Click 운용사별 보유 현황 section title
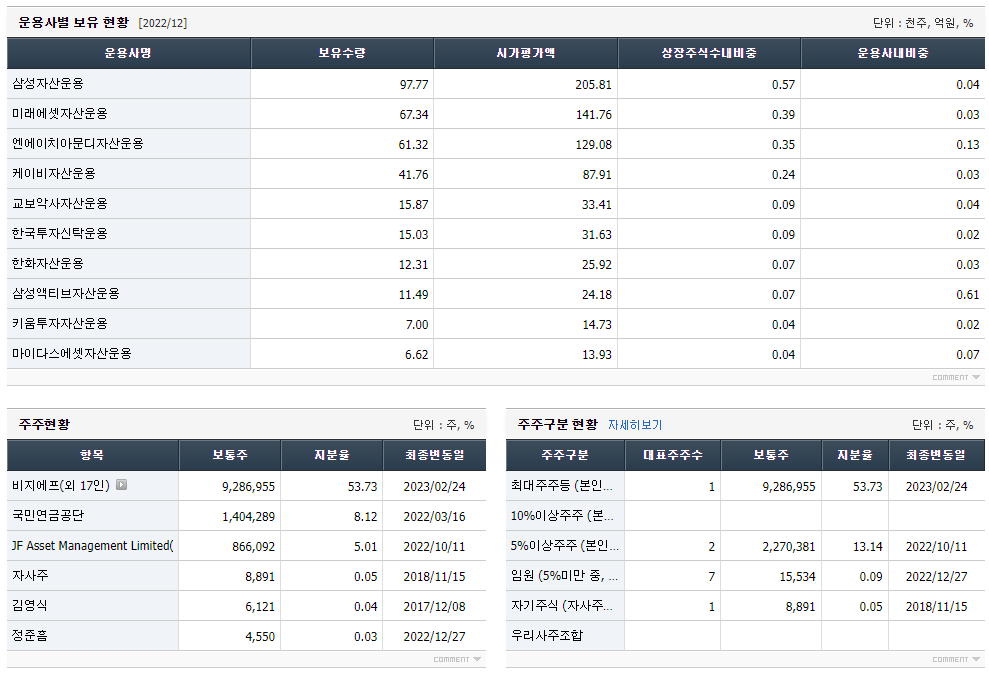 coord(73,23)
